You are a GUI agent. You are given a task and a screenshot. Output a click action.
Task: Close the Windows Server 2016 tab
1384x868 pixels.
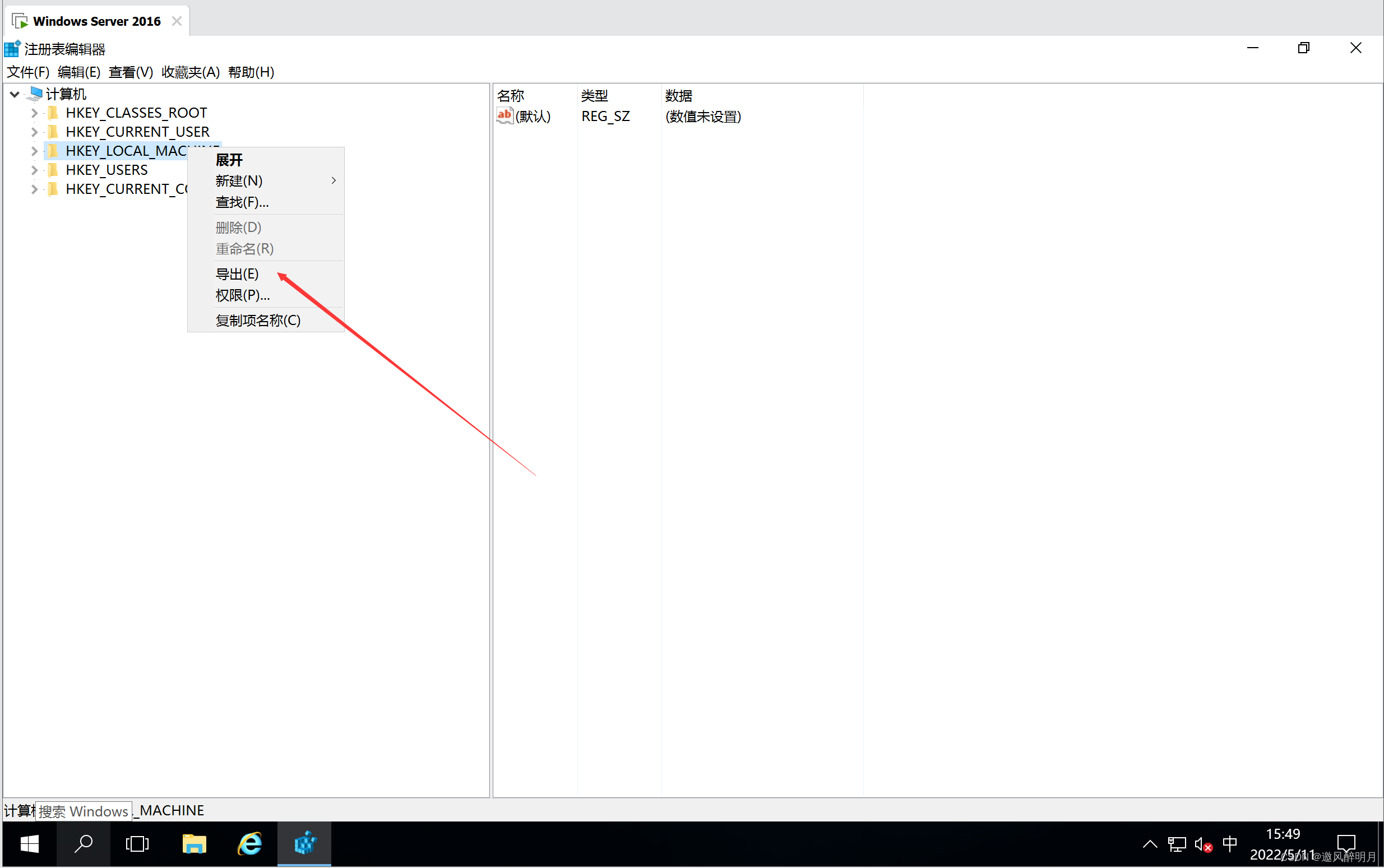[177, 21]
